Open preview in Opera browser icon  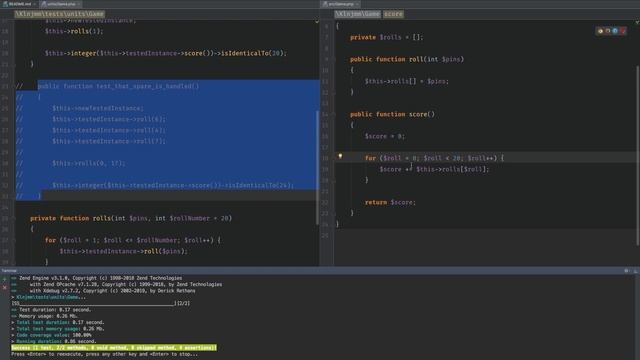pos(623,31)
